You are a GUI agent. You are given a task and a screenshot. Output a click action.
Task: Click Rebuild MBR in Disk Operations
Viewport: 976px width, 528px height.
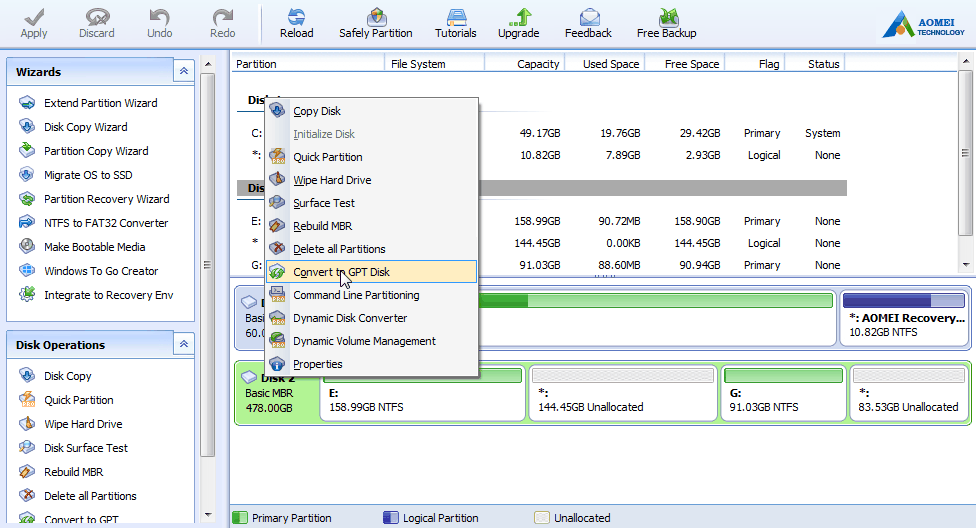coord(73,472)
